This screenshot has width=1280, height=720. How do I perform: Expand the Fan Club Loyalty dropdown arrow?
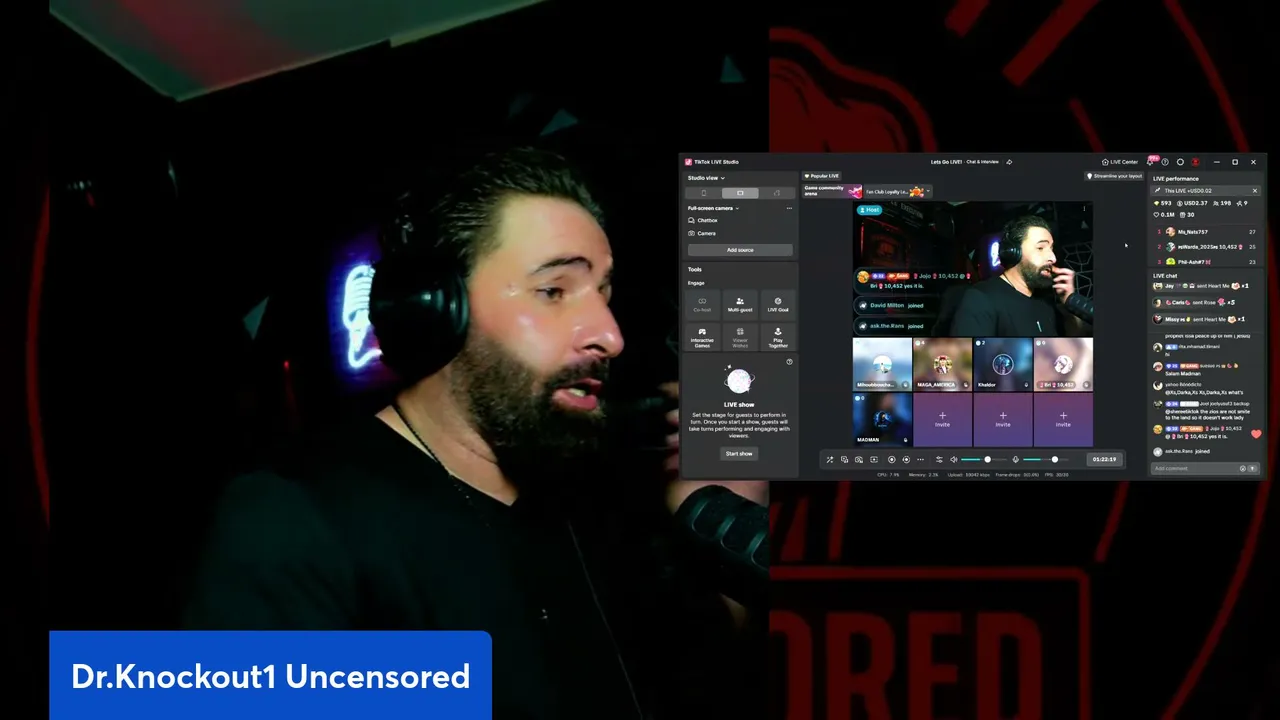(928, 191)
